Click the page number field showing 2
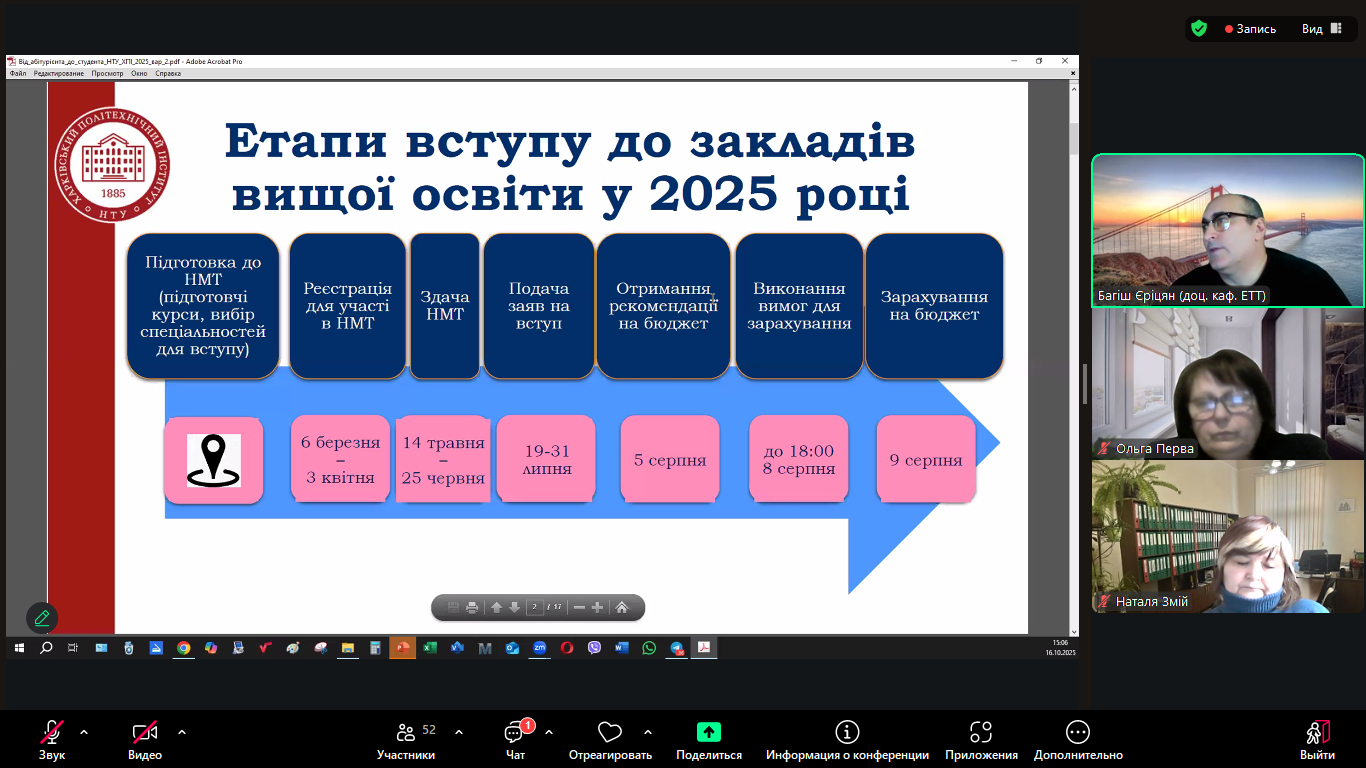Image resolution: width=1366 pixels, height=768 pixels. (x=535, y=607)
